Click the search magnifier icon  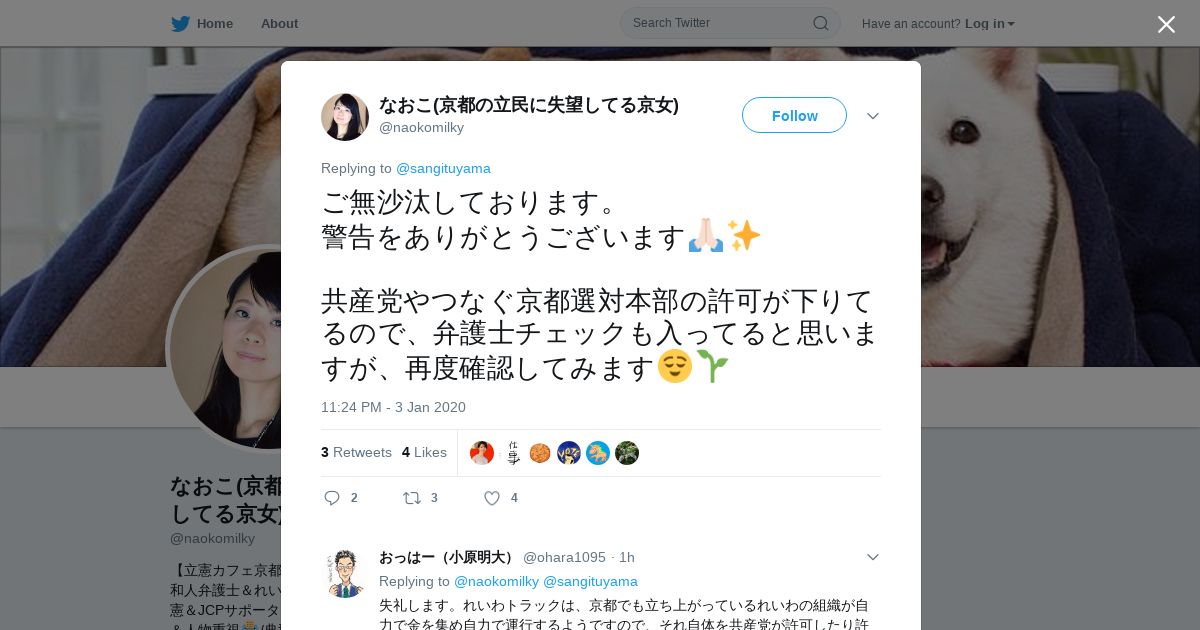[x=821, y=23]
